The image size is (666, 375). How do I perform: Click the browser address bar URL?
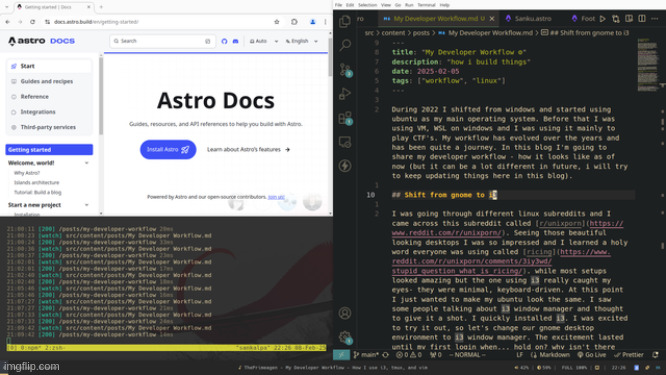coord(96,22)
